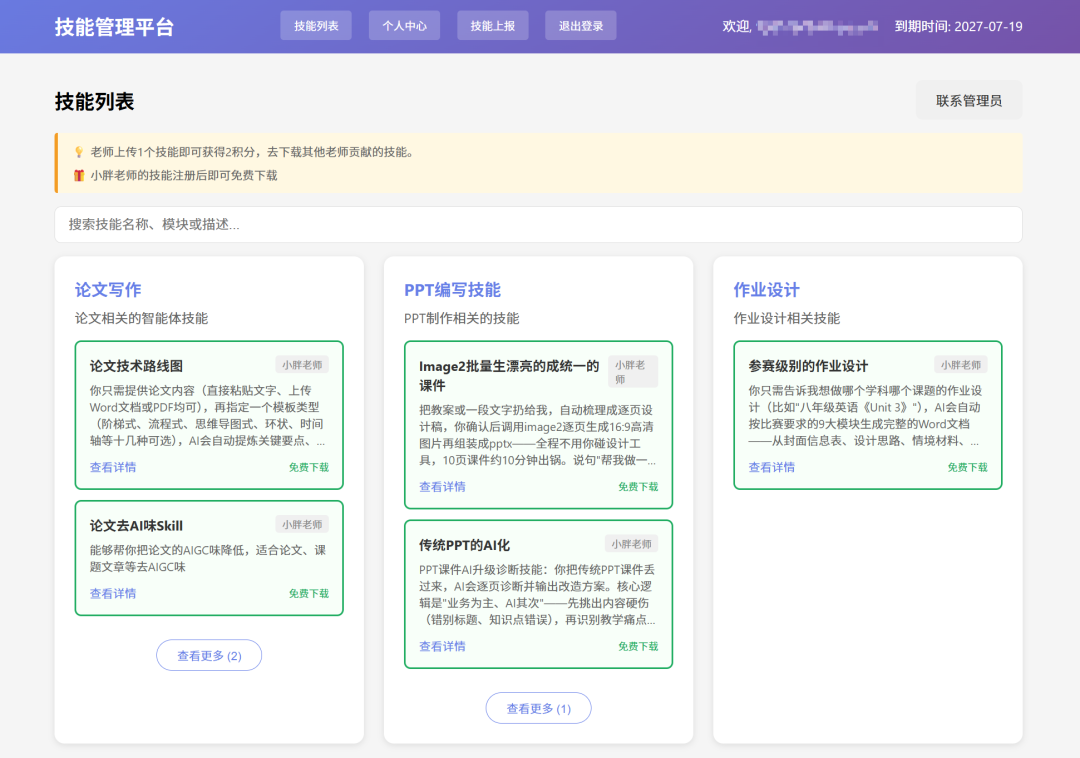Click the PPT制作相关的技能 subtitle
1080x758 pixels.
coord(461,318)
